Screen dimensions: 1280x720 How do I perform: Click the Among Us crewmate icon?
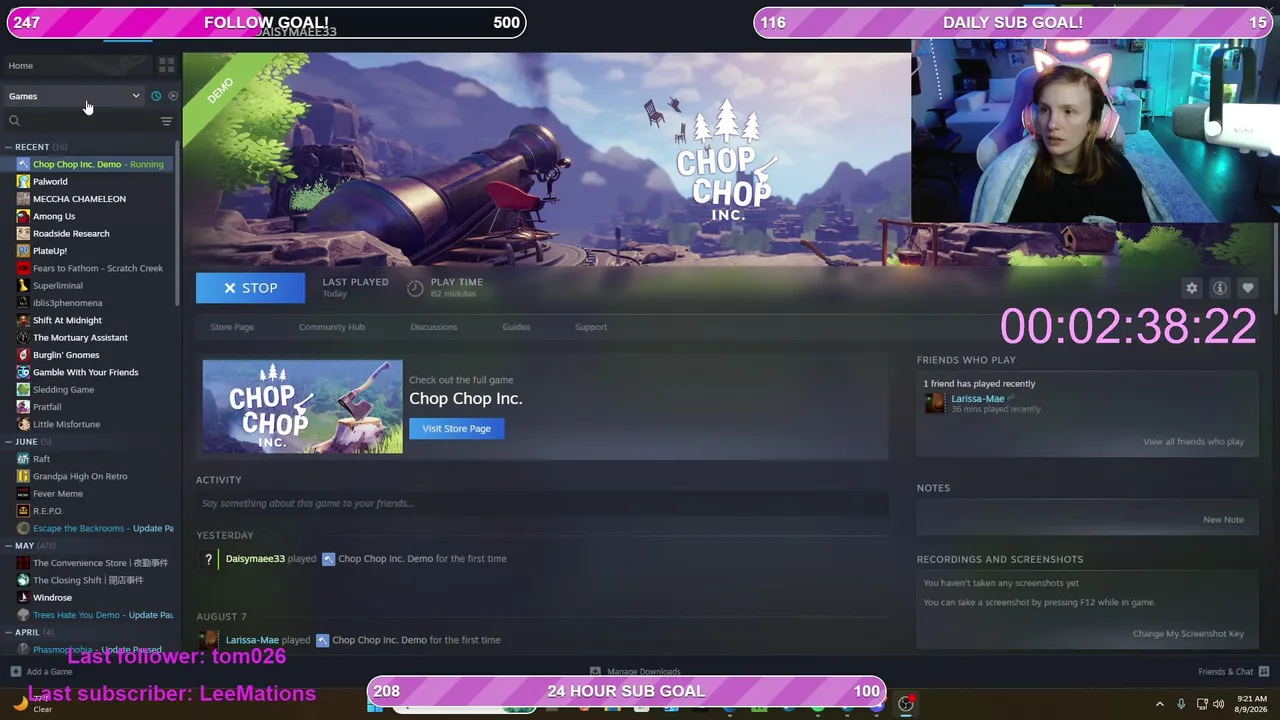pos(23,216)
